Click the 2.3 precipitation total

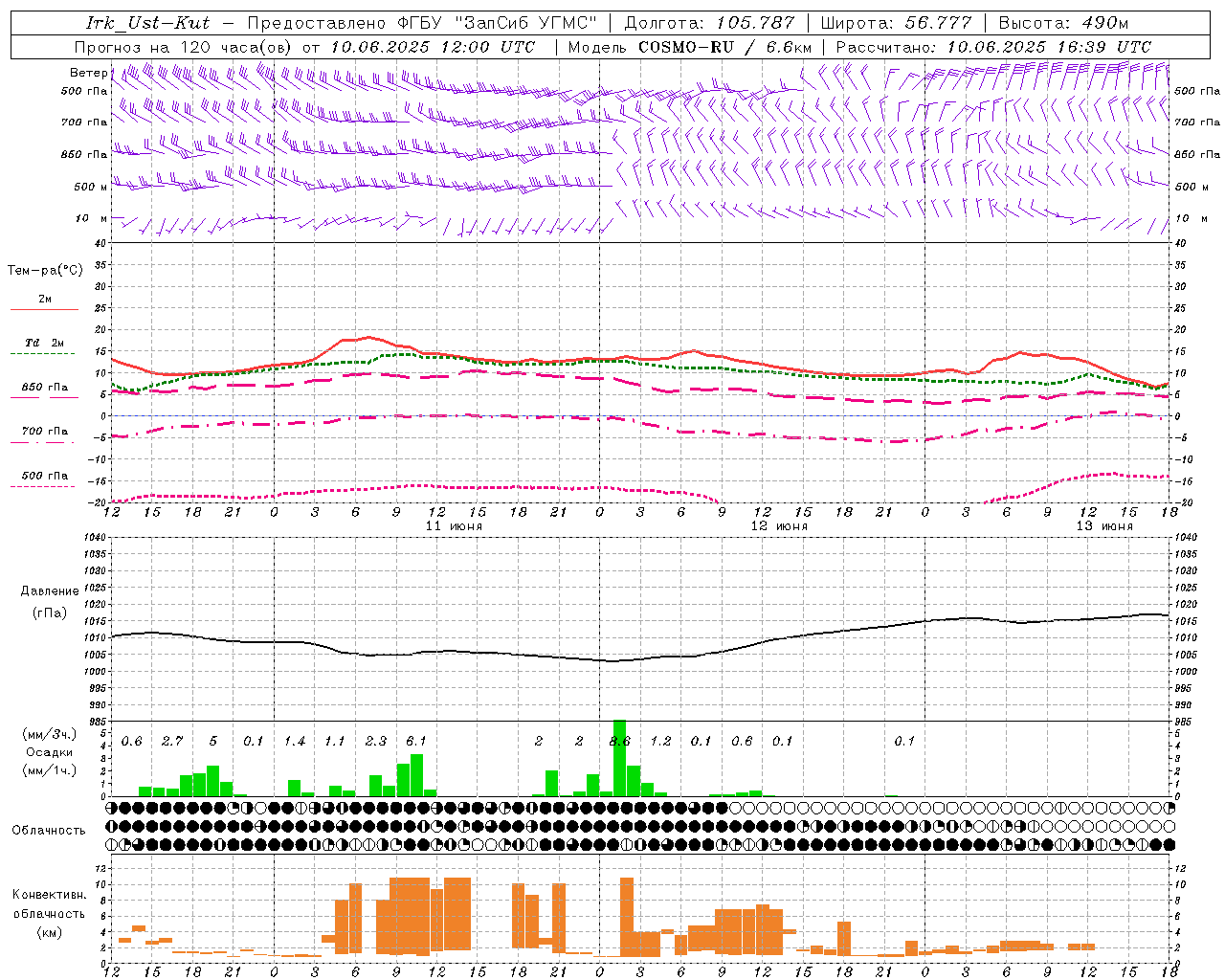376,741
